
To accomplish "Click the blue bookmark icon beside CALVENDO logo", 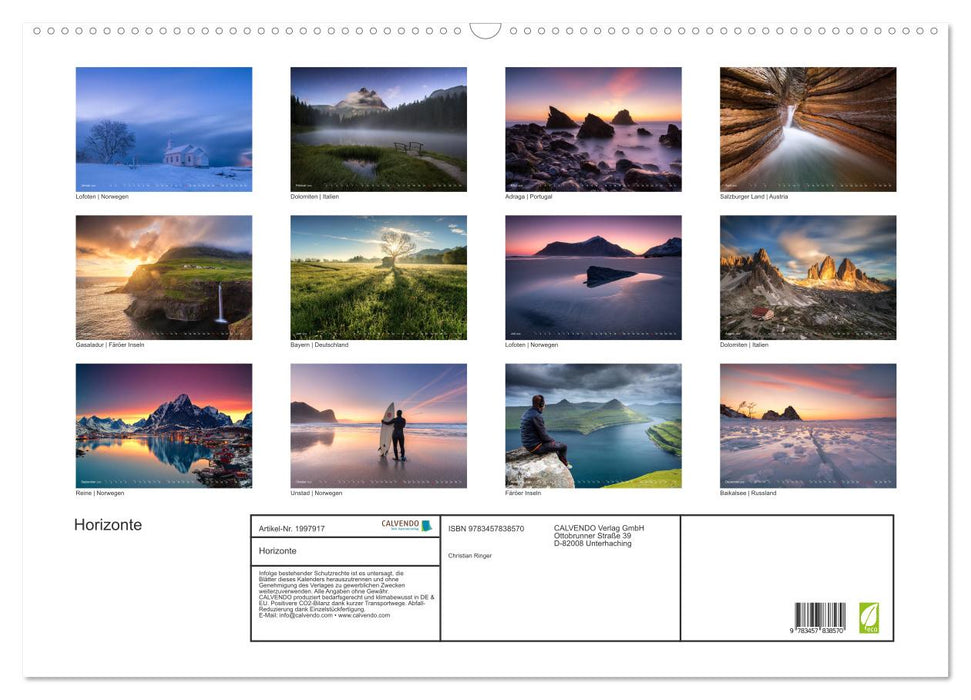I will pos(424,524).
